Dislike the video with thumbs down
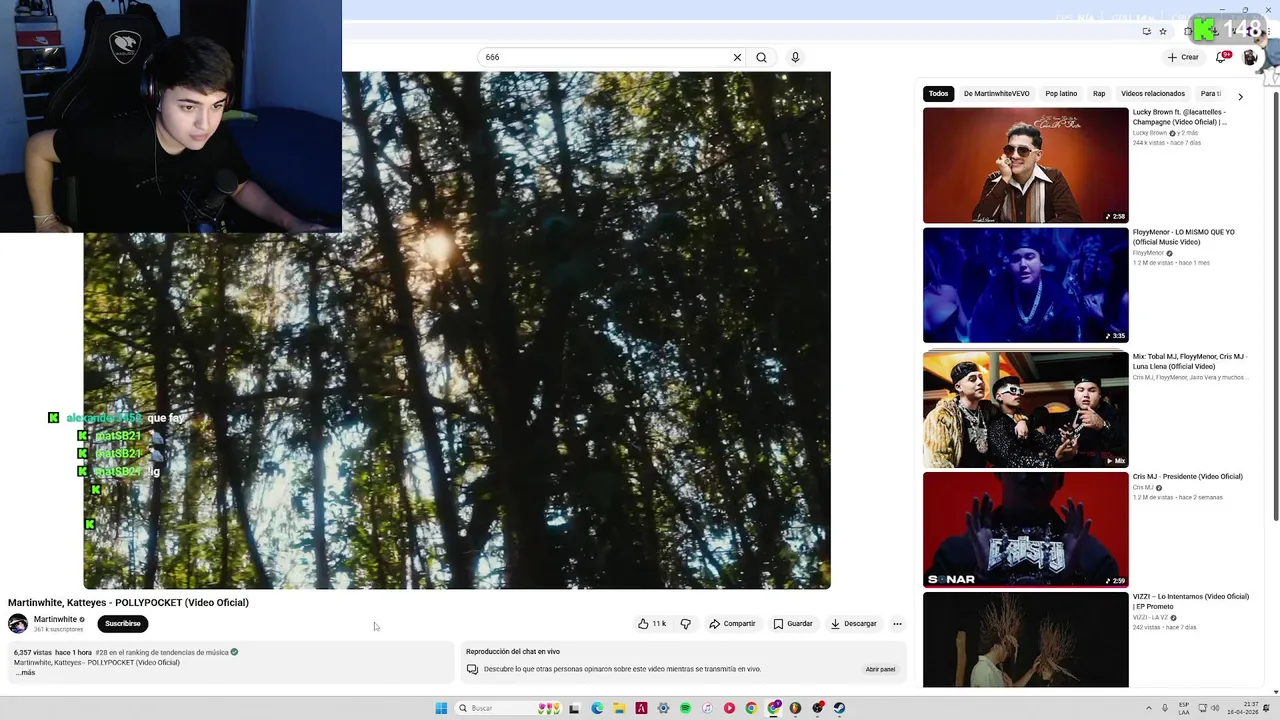The image size is (1280, 720). tap(685, 623)
